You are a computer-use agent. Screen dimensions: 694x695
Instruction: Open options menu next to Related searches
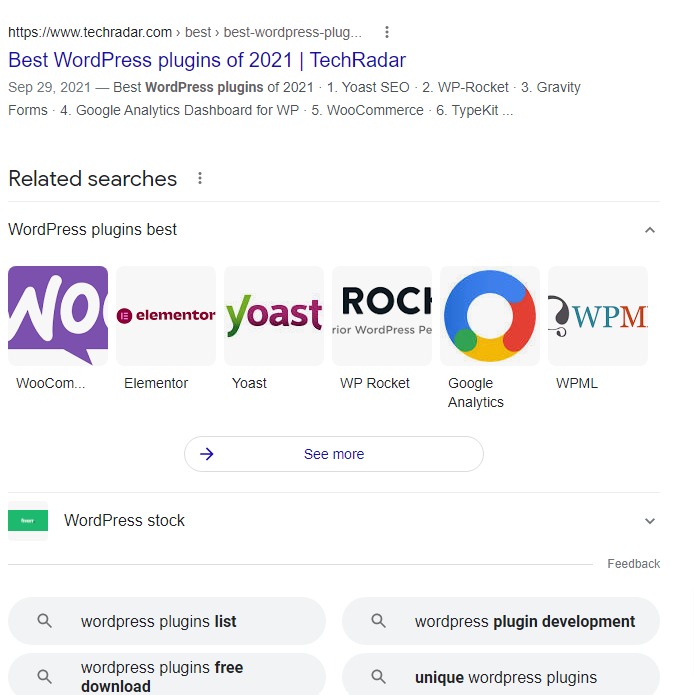point(200,178)
